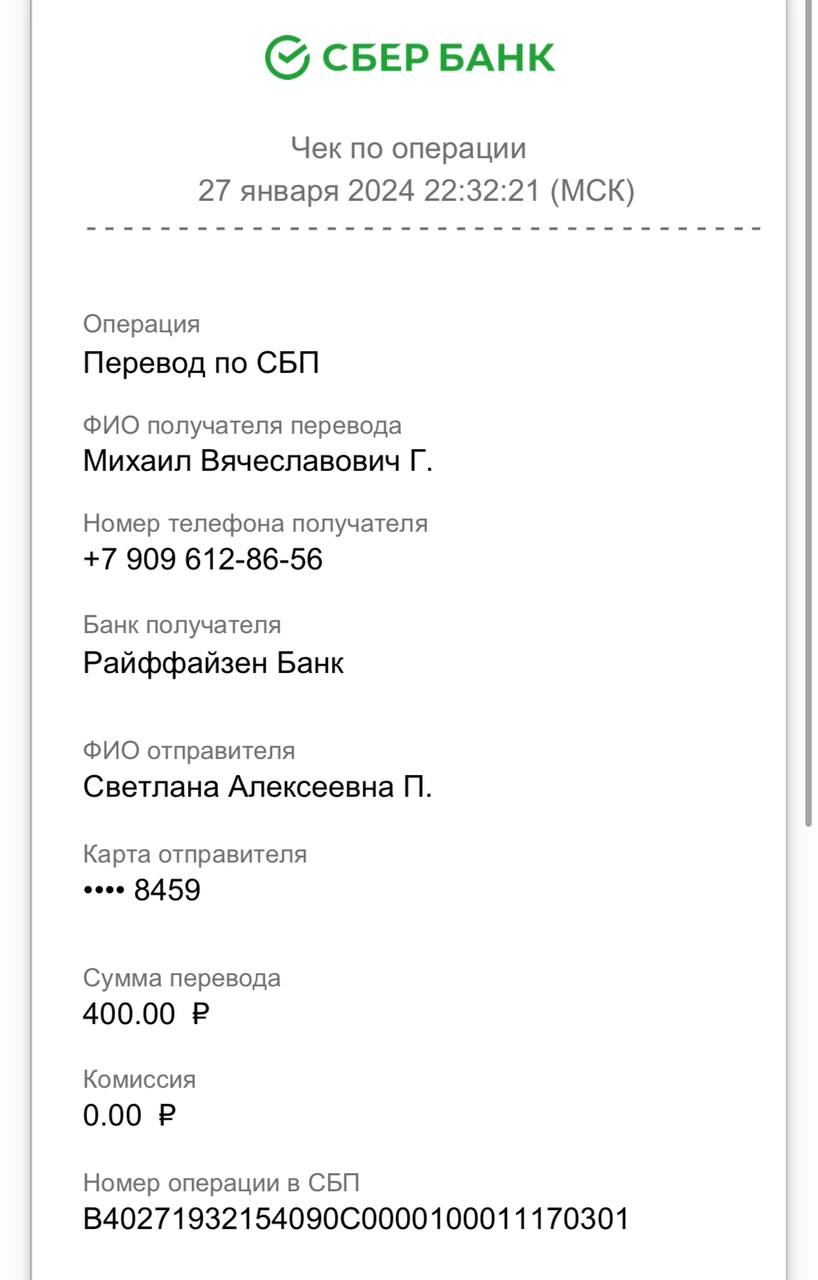Click the recipient bank Райффайзен Банк
Viewport: 818px width, 1280px height.
click(x=213, y=663)
